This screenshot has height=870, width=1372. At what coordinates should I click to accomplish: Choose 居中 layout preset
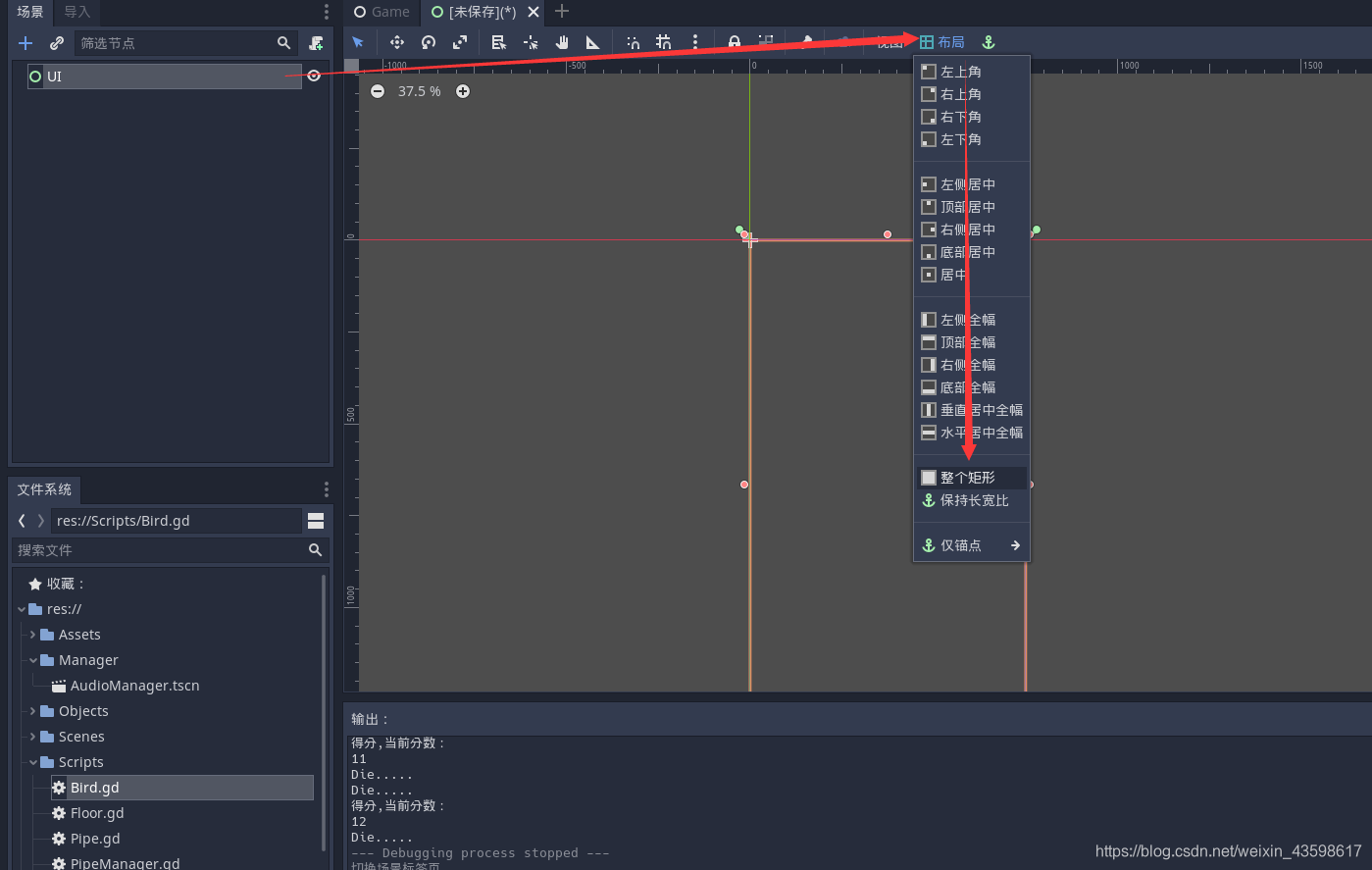pyautogui.click(x=972, y=275)
